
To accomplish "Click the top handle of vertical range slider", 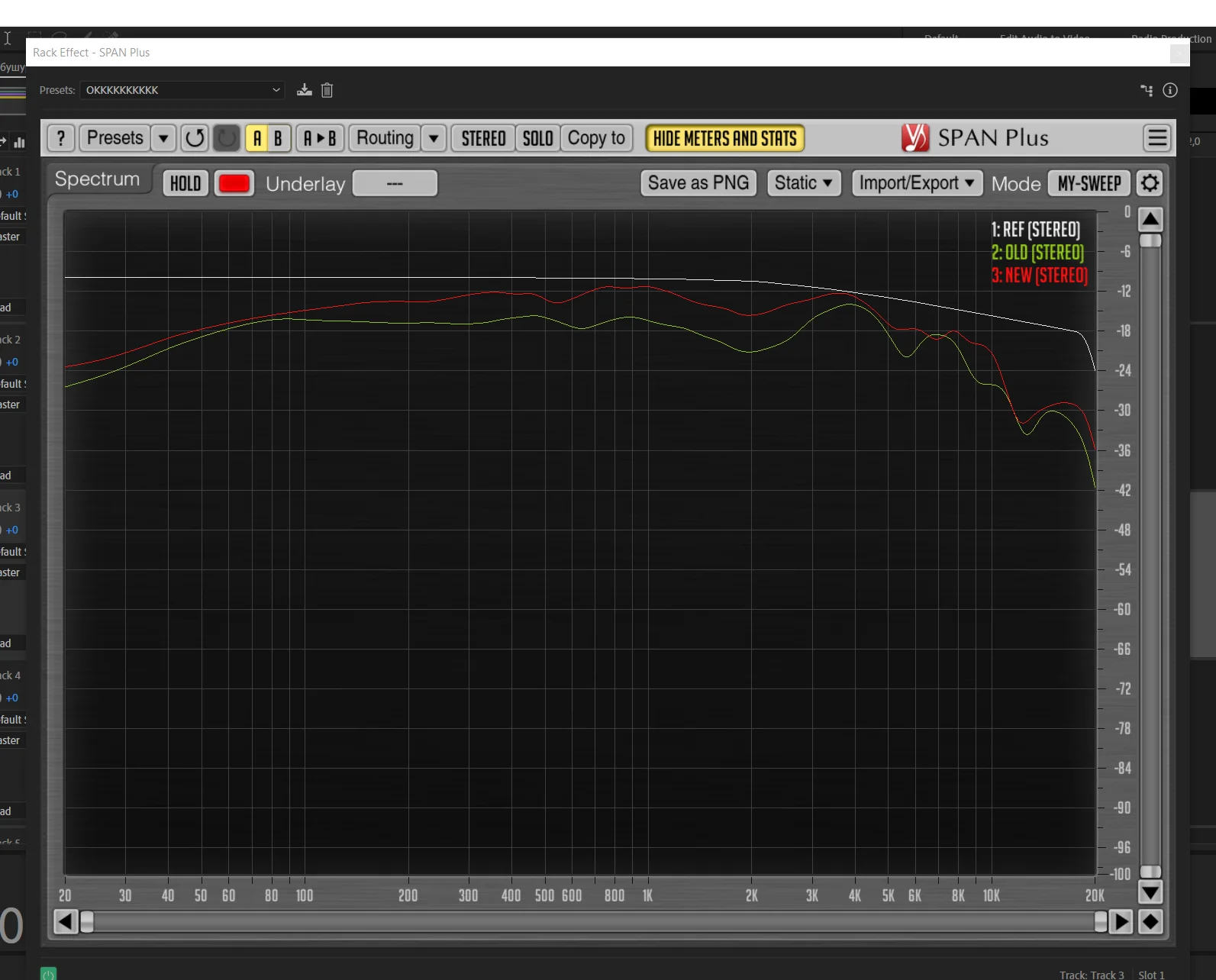I will coord(1150,240).
